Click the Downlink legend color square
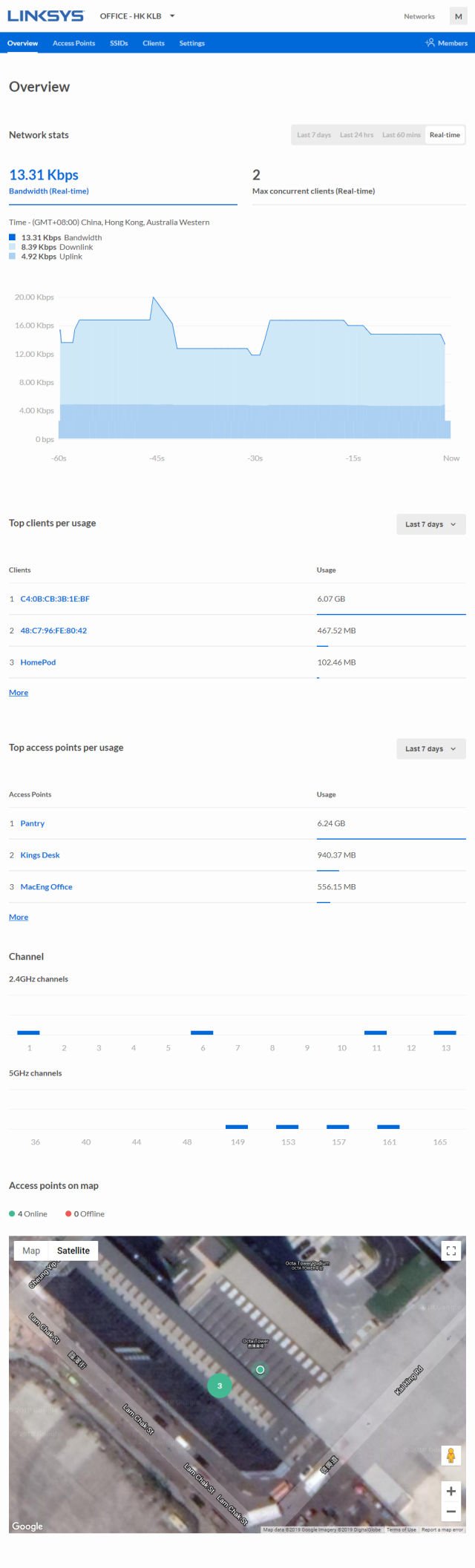 pyautogui.click(x=12, y=247)
